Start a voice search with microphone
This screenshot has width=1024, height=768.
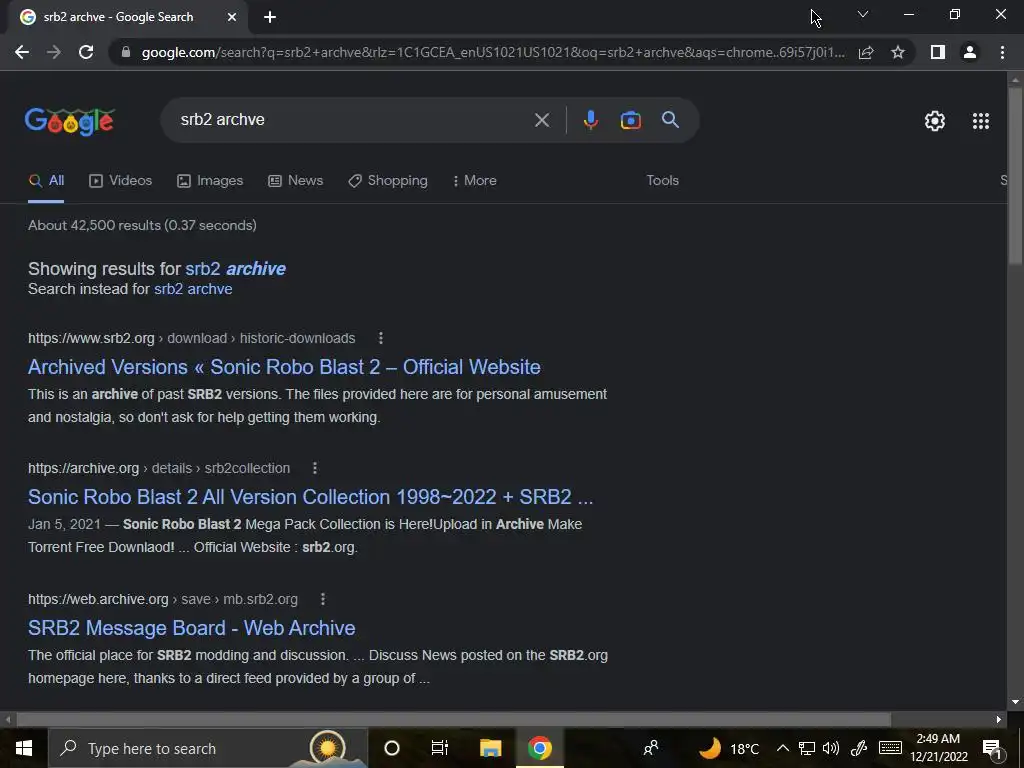(x=590, y=120)
